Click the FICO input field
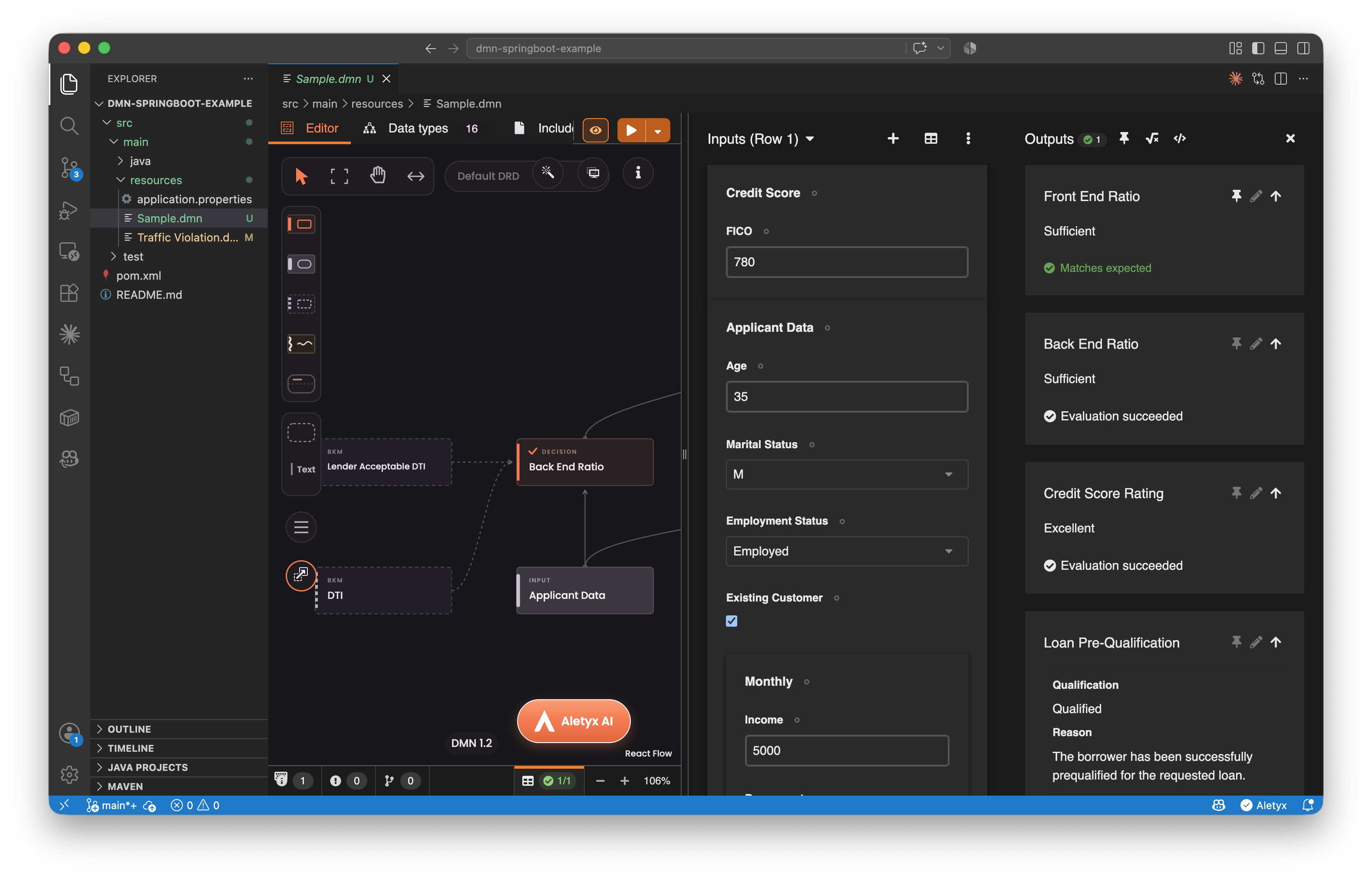This screenshot has width=1372, height=879. pos(847,262)
